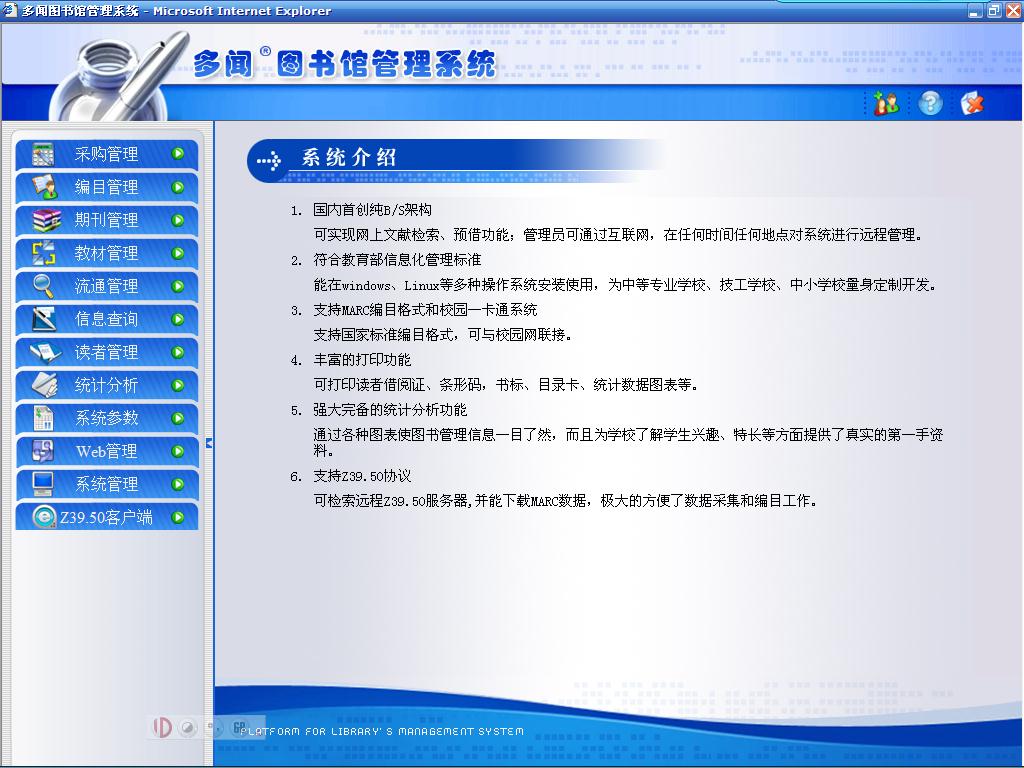Click the Platform for Library's Management System footer text
This screenshot has width=1024, height=768.
[382, 731]
